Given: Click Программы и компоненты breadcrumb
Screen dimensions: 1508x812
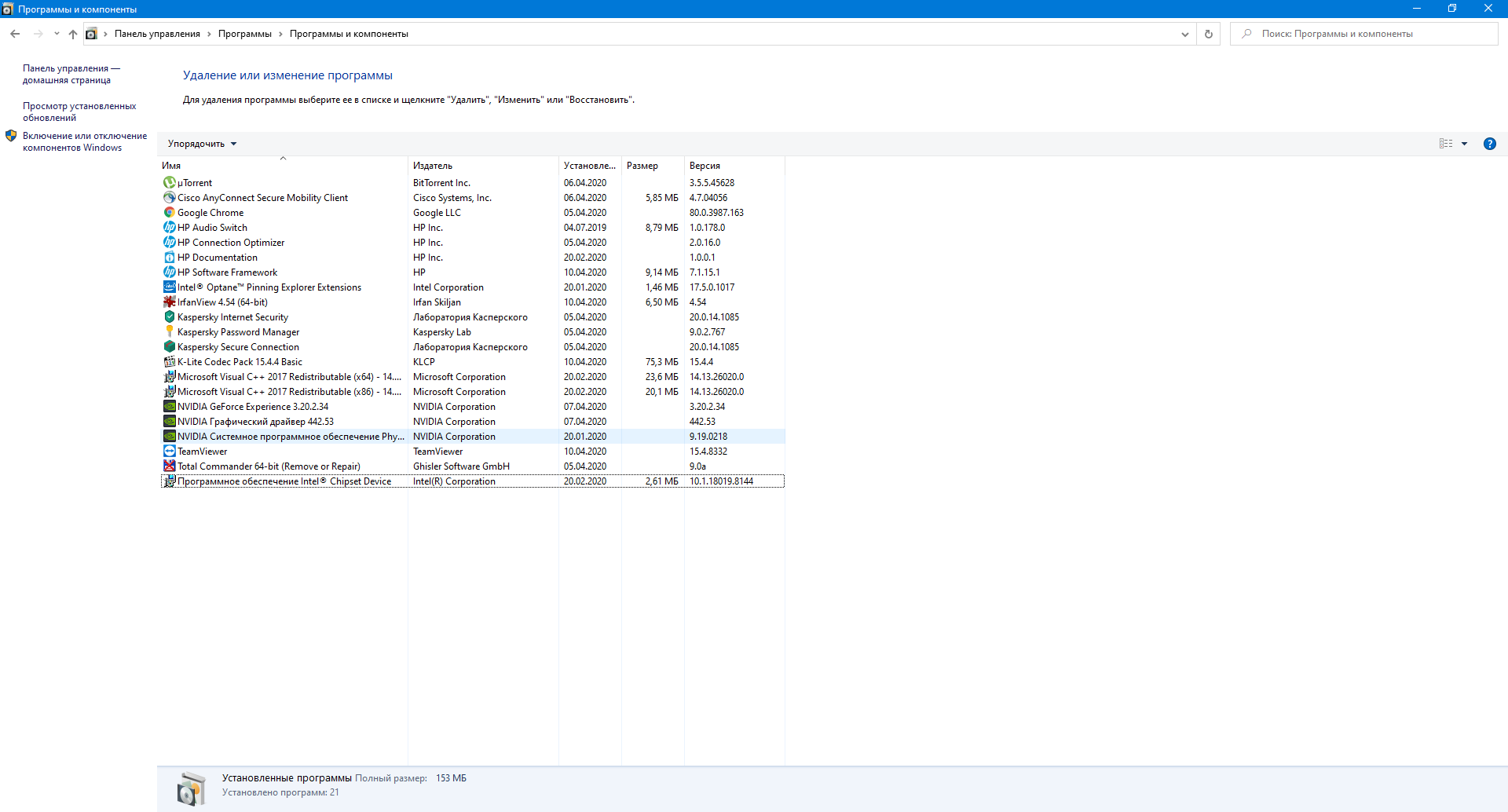Looking at the screenshot, I should pyautogui.click(x=349, y=34).
